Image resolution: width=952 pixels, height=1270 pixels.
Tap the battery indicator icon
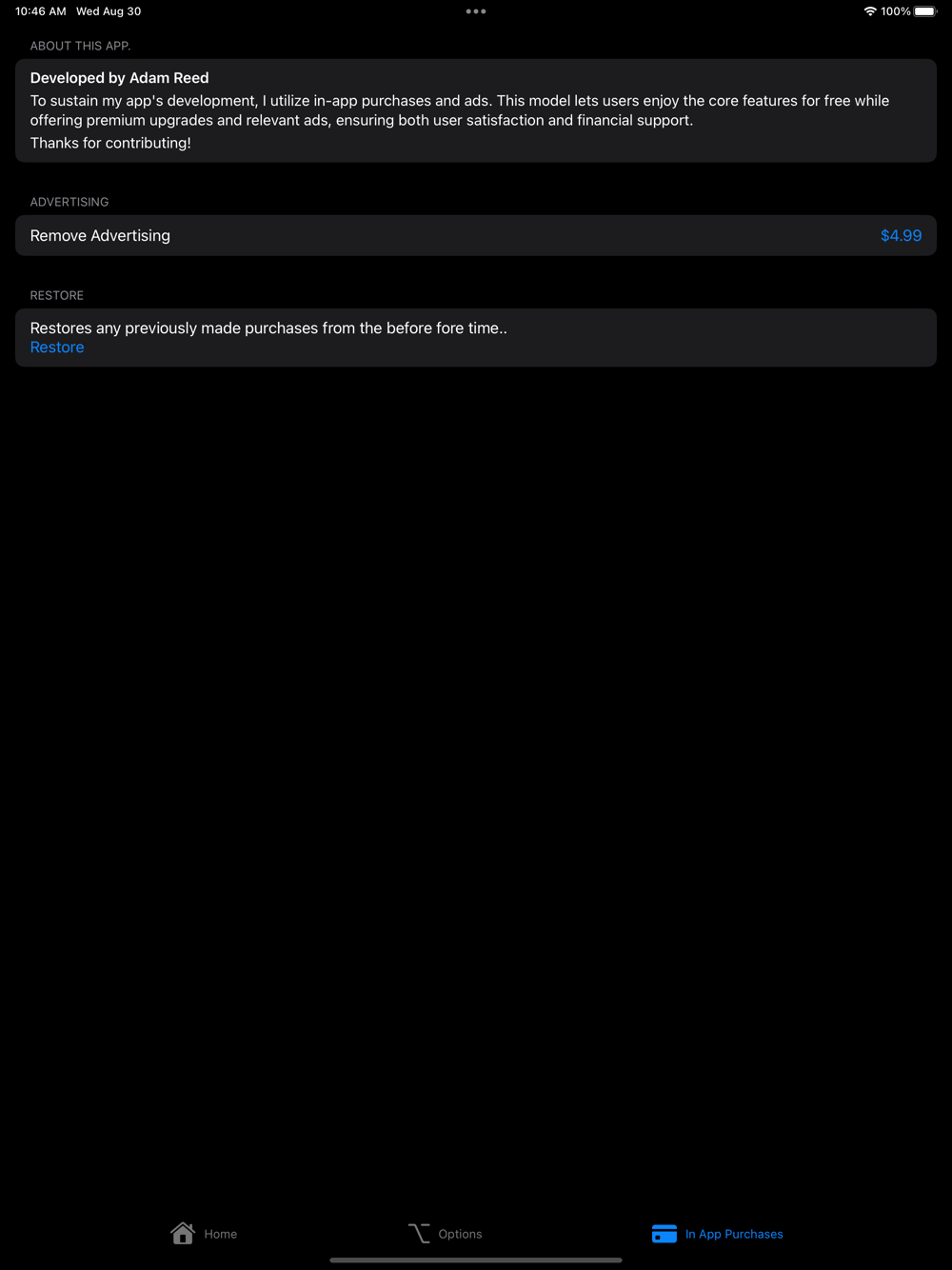[x=925, y=11]
